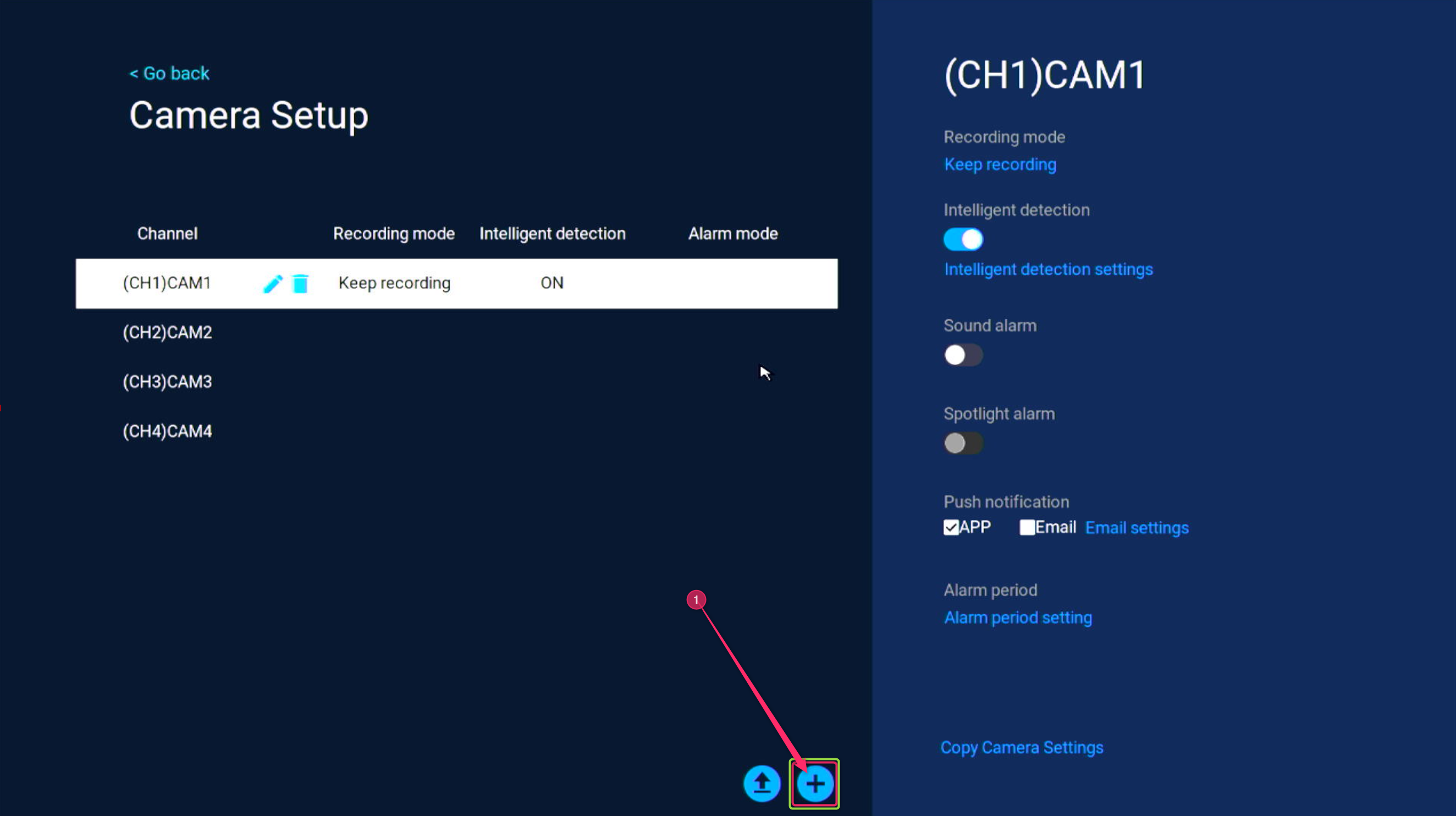Open Alarm period setting
This screenshot has width=1456, height=816.
[1017, 617]
